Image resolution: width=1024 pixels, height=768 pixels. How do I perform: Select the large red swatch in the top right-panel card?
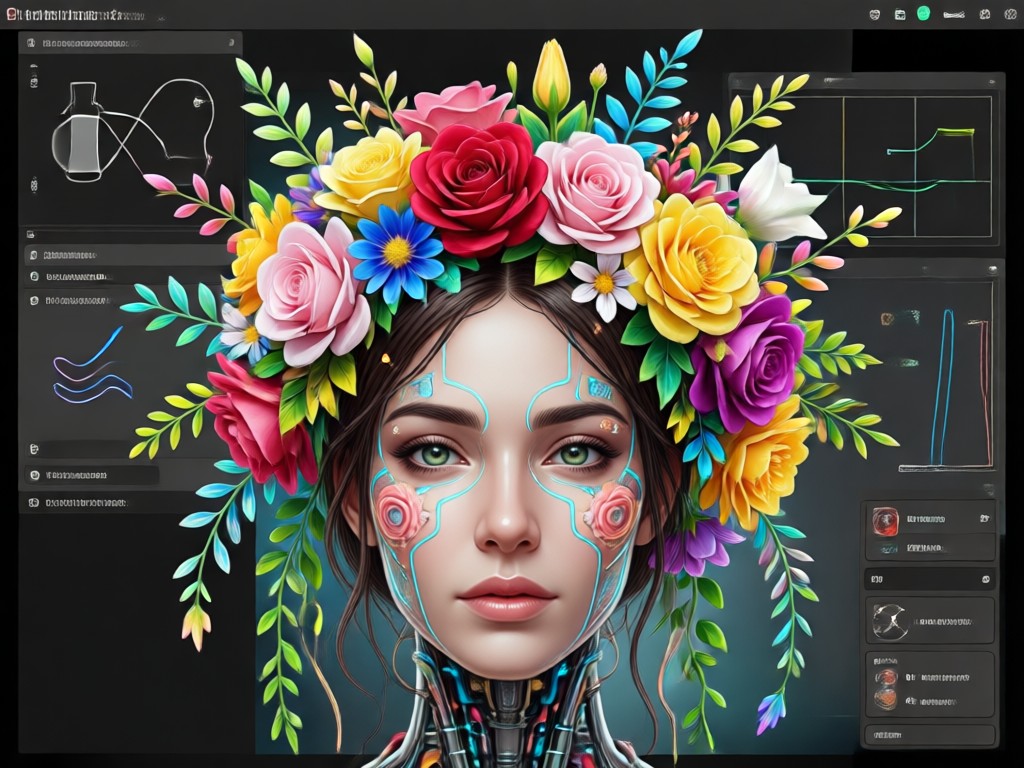[886, 520]
